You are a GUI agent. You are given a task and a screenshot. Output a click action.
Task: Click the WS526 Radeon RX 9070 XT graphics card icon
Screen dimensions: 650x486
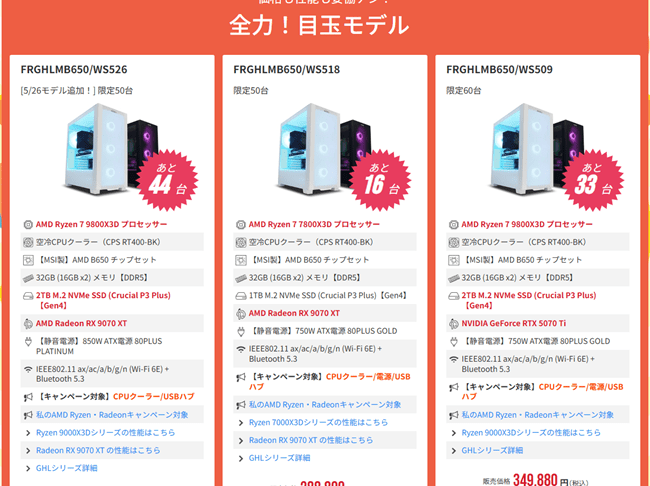28,323
